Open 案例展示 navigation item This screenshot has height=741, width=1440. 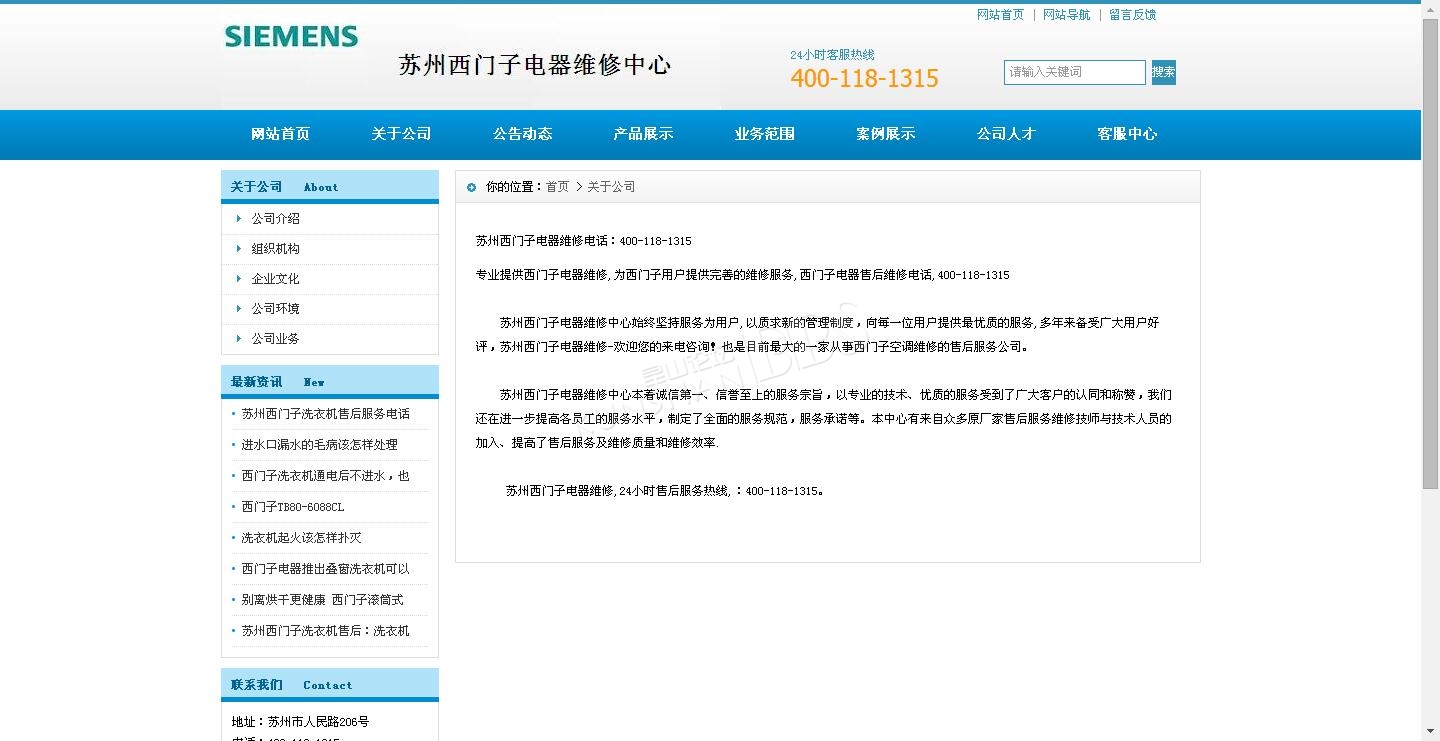click(x=885, y=134)
